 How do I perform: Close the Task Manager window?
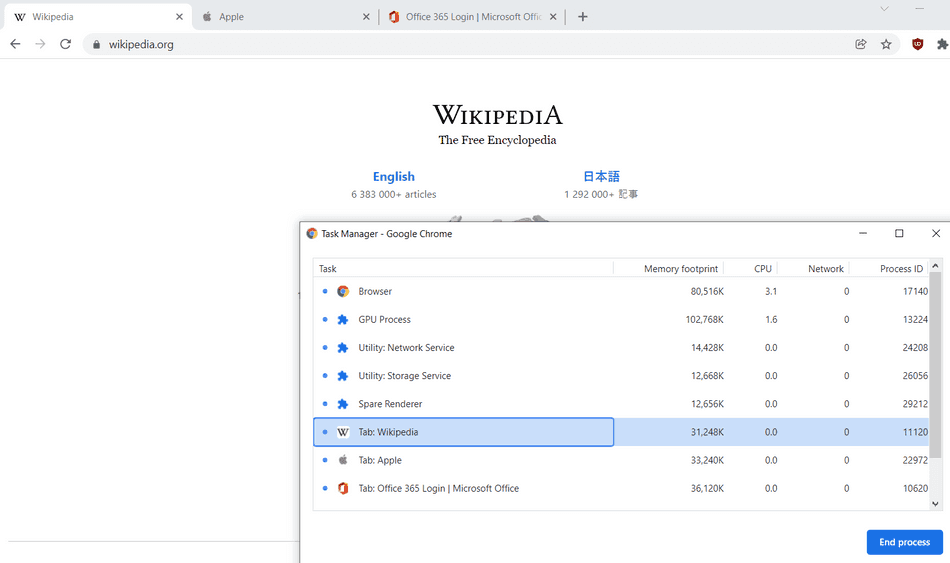[935, 233]
